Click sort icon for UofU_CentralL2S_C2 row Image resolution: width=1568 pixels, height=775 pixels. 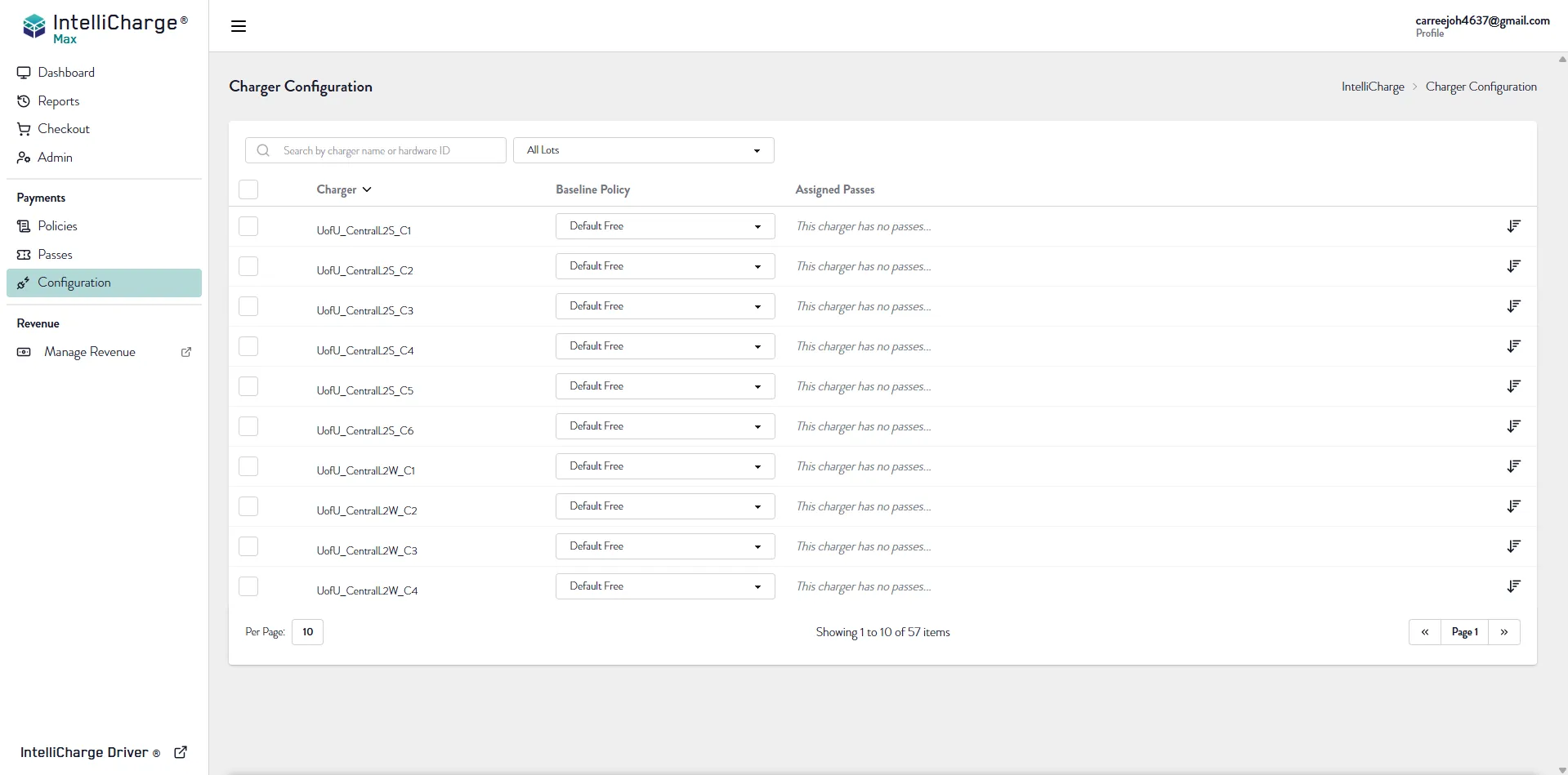1513,266
